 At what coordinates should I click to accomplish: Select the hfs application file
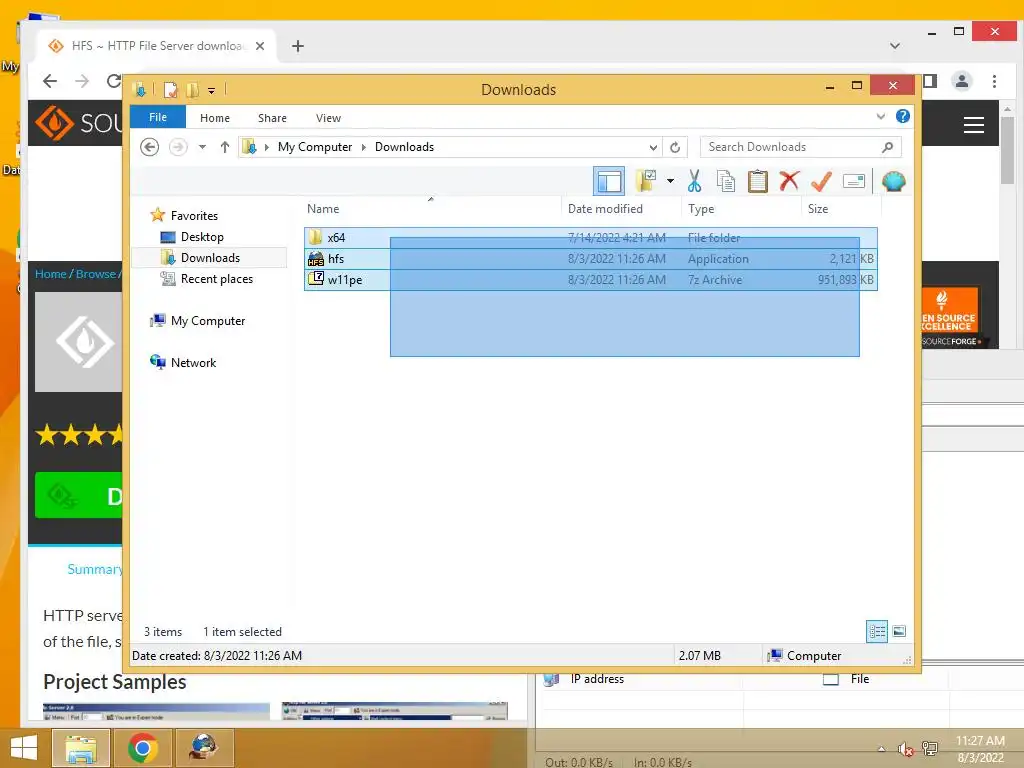(x=590, y=259)
